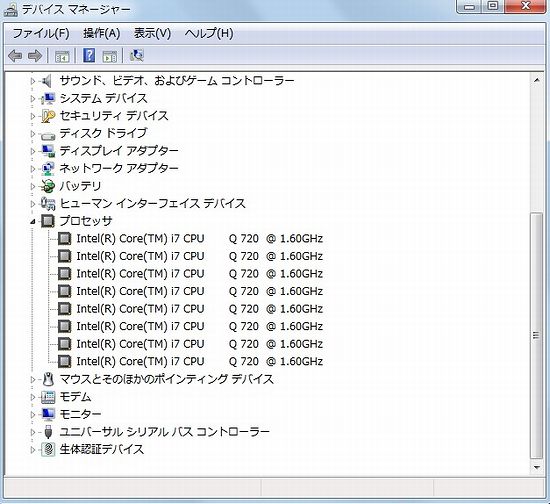Click the Forward arrow toolbar icon
Screen dimensions: 550x504
[35, 56]
